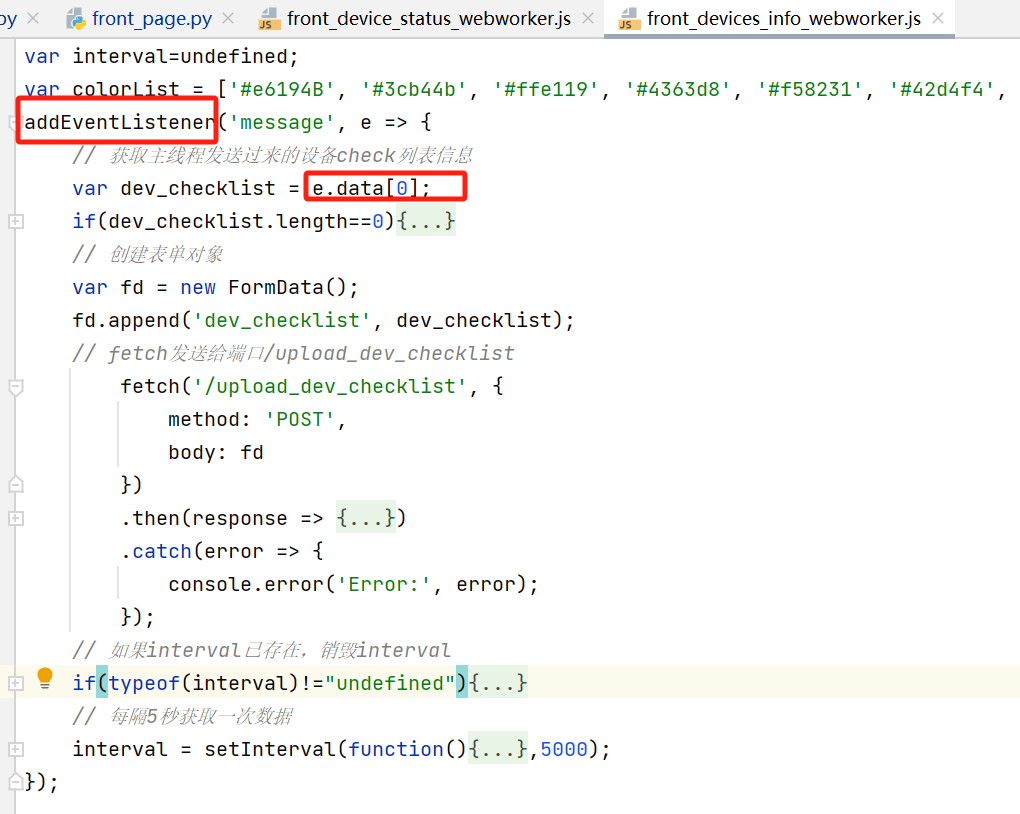Click folded {...} placeholder after setInterval function()

click(x=498, y=749)
